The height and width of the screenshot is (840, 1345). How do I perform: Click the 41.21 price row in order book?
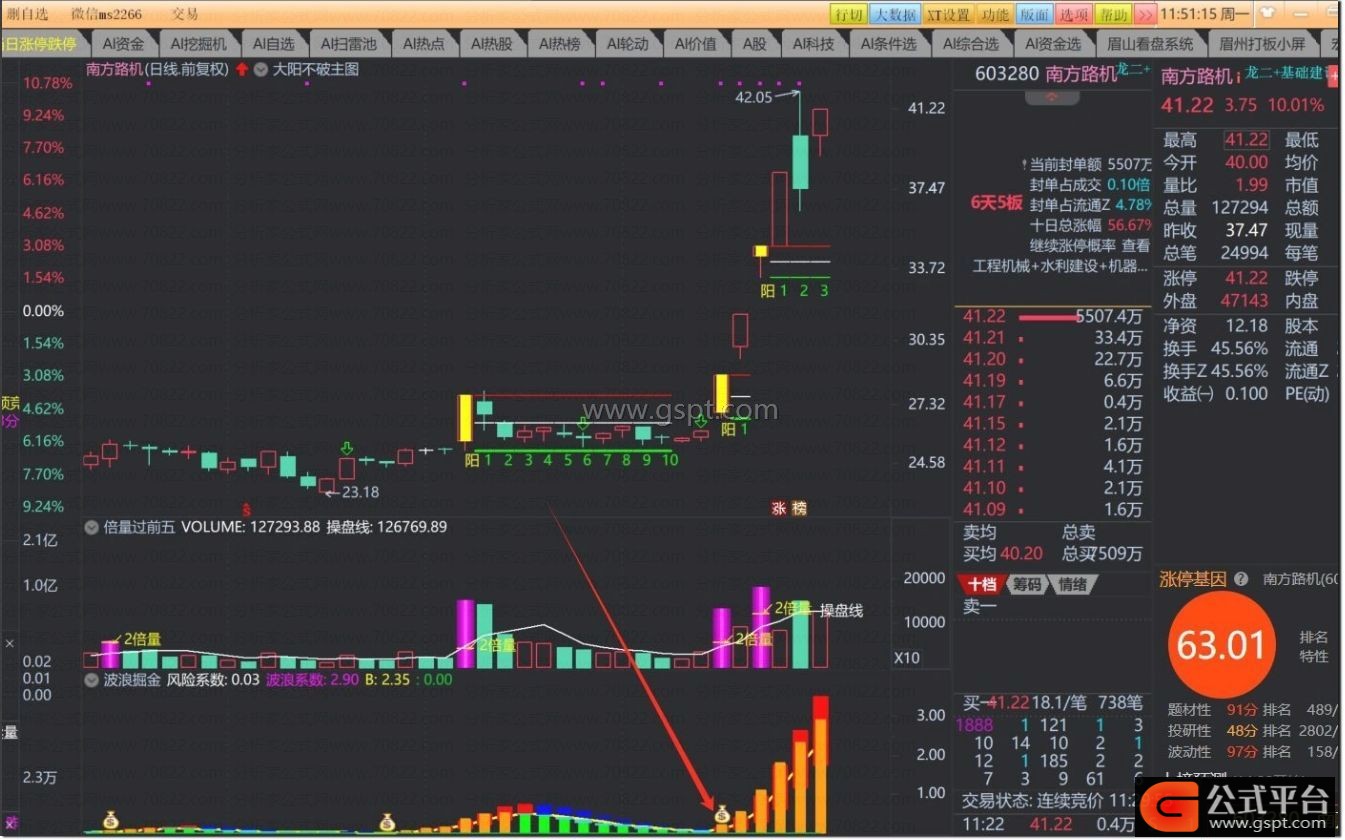click(1052, 338)
